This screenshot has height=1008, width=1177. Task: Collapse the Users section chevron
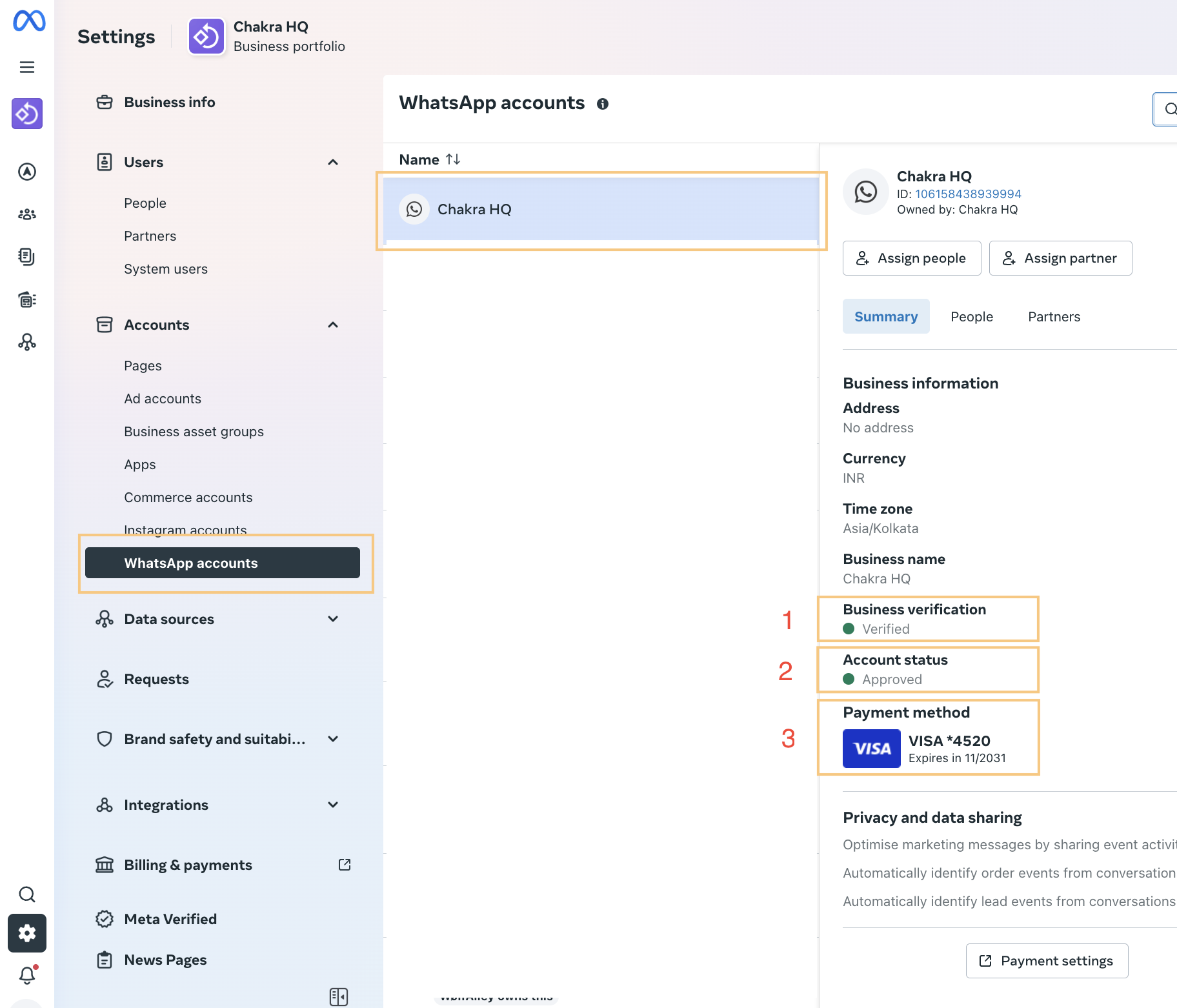[333, 162]
